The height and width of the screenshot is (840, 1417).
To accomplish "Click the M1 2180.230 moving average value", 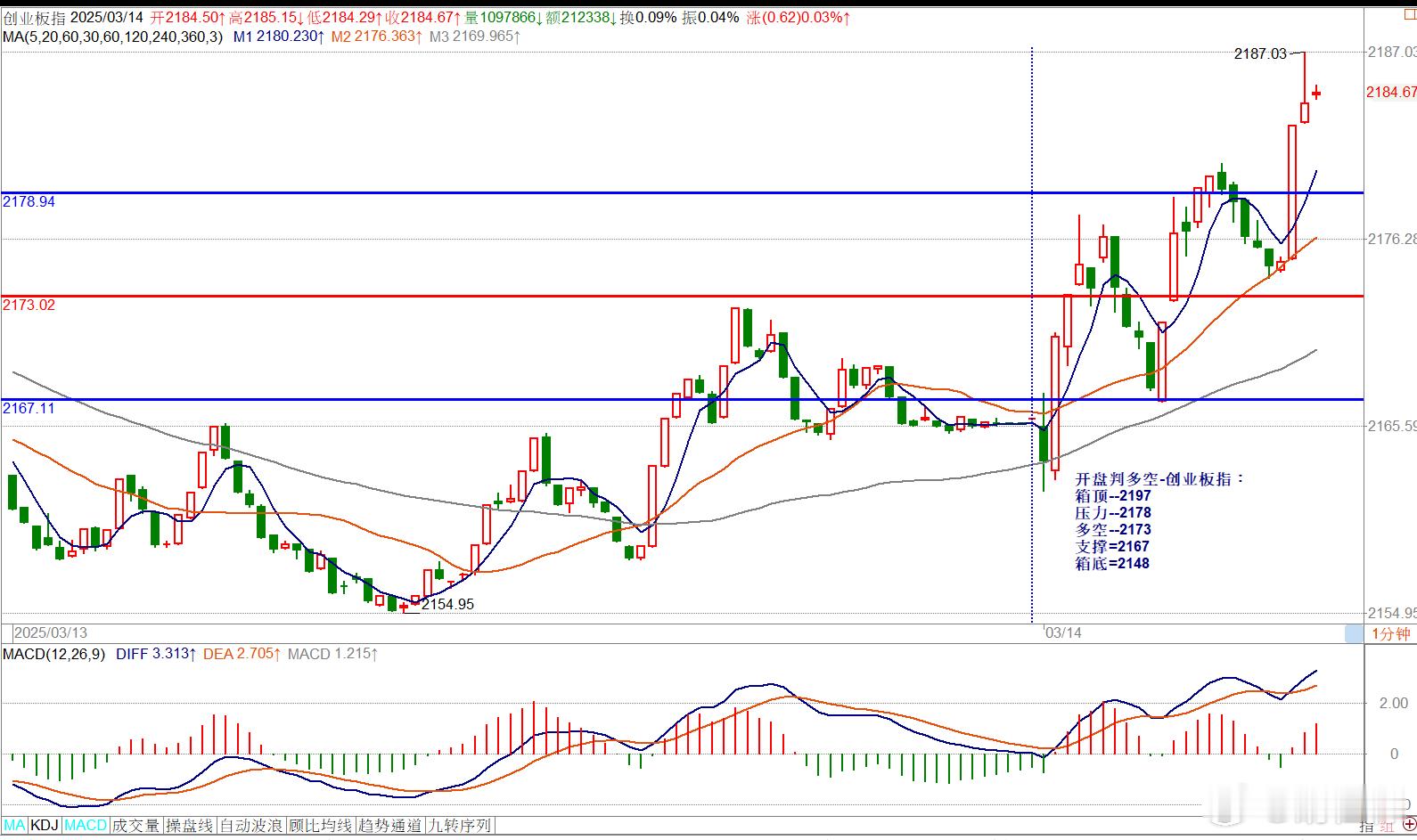I will tap(277, 37).
